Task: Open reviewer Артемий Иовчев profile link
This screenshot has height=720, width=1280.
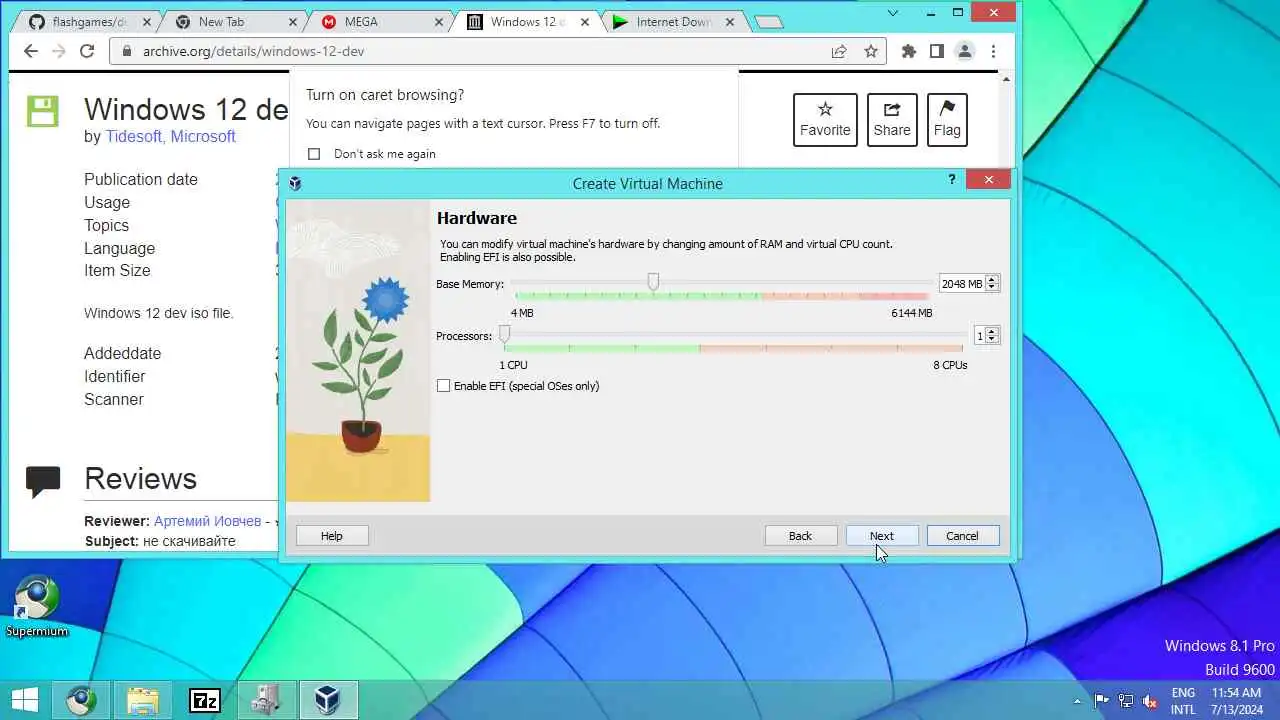Action: pos(207,521)
